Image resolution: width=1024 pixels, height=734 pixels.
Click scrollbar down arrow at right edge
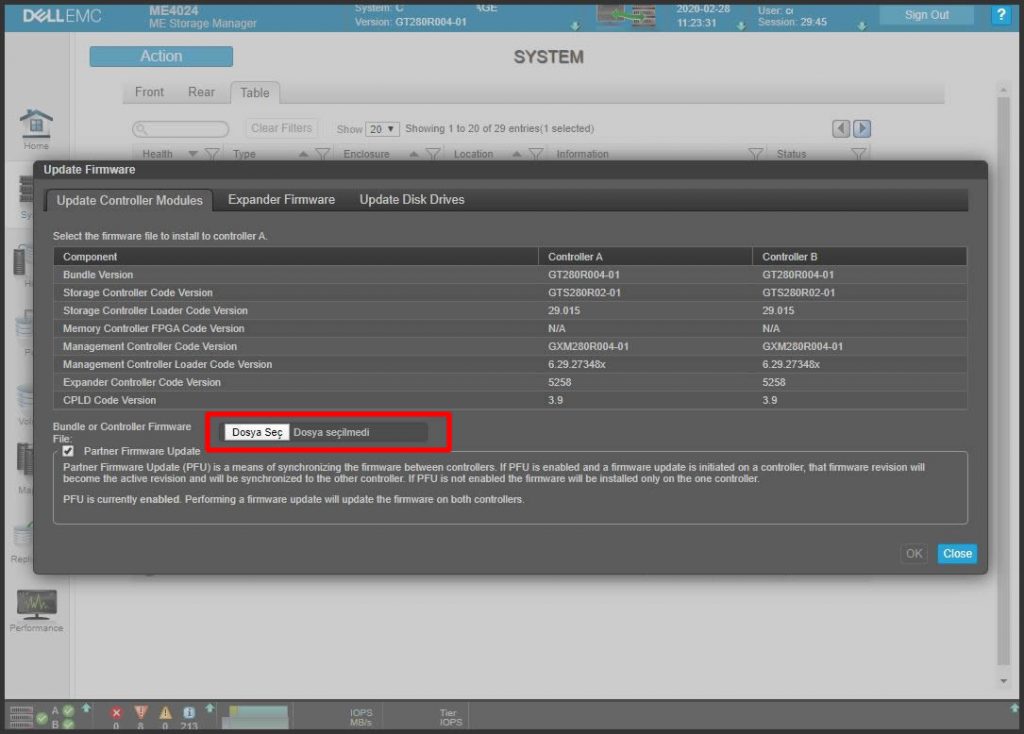click(1004, 681)
